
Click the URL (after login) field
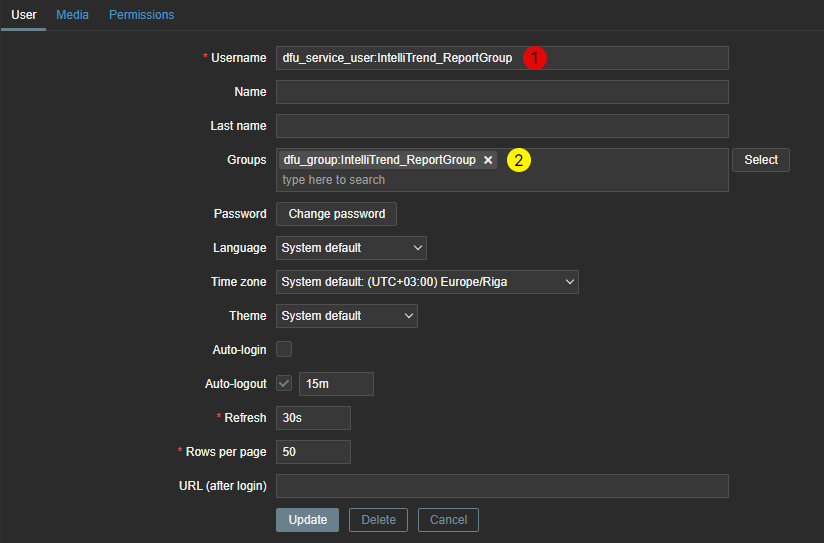coord(502,486)
